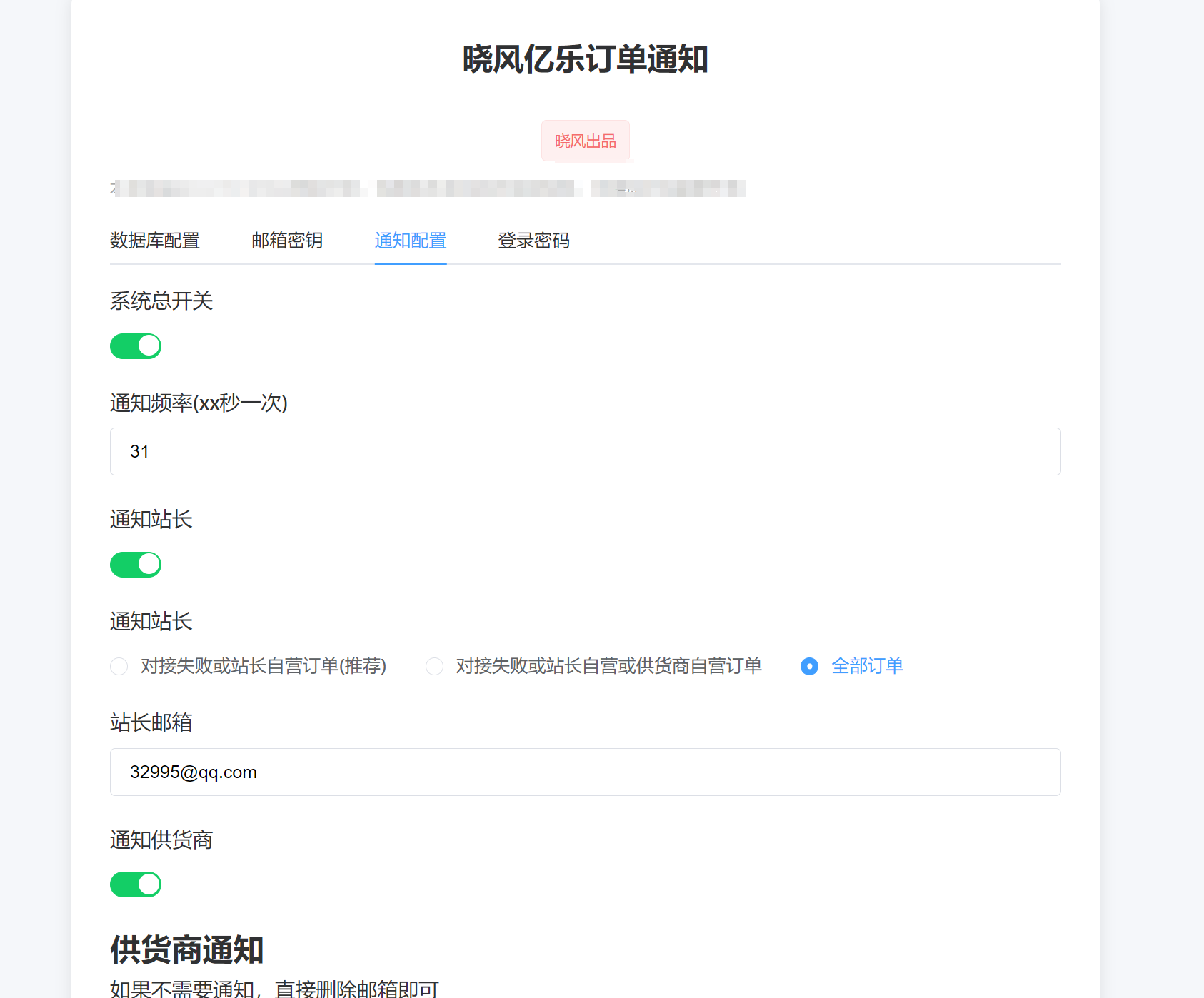Turn off the 系统总开关 toggle switch
This screenshot has height=998, width=1204.
tap(136, 346)
